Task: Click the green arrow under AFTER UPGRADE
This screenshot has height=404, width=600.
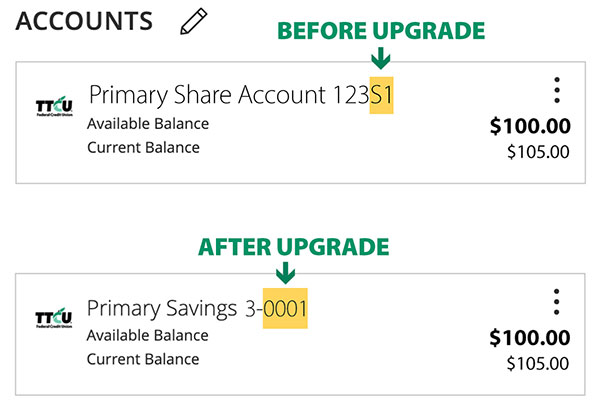Action: pos(285,272)
